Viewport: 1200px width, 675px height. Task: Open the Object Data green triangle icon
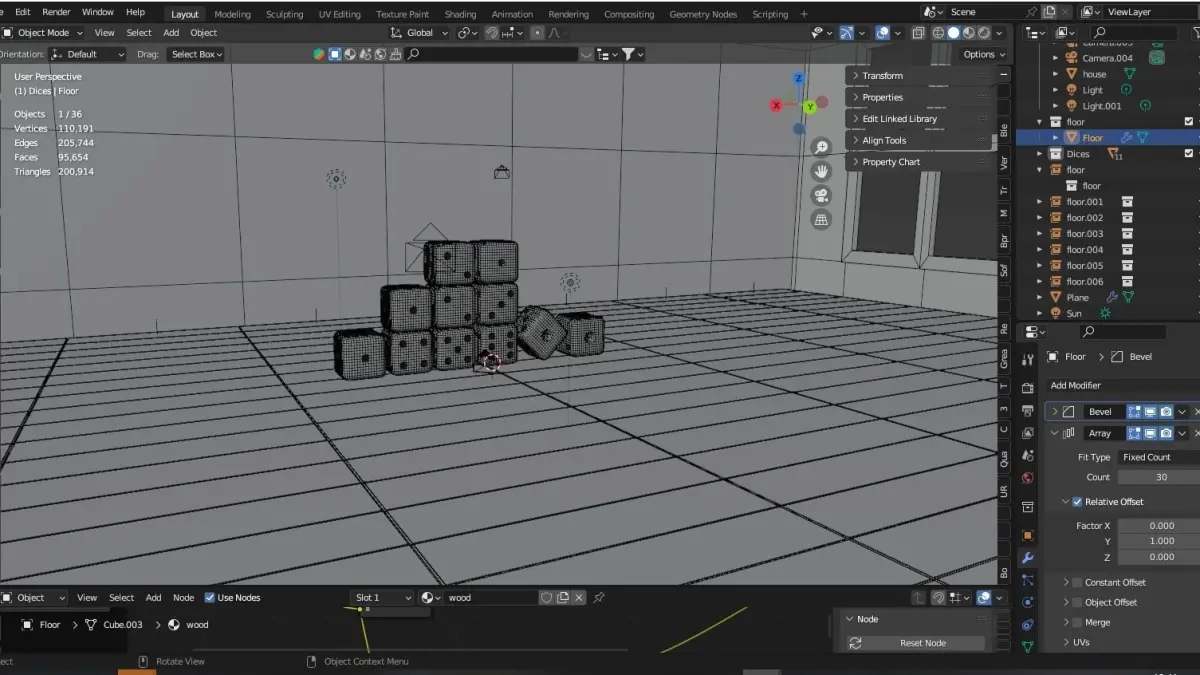coord(1027,647)
